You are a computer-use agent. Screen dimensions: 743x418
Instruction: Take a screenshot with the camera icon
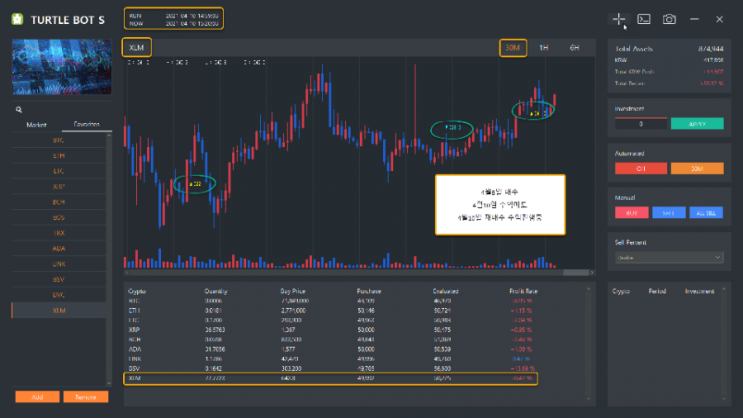(x=669, y=19)
